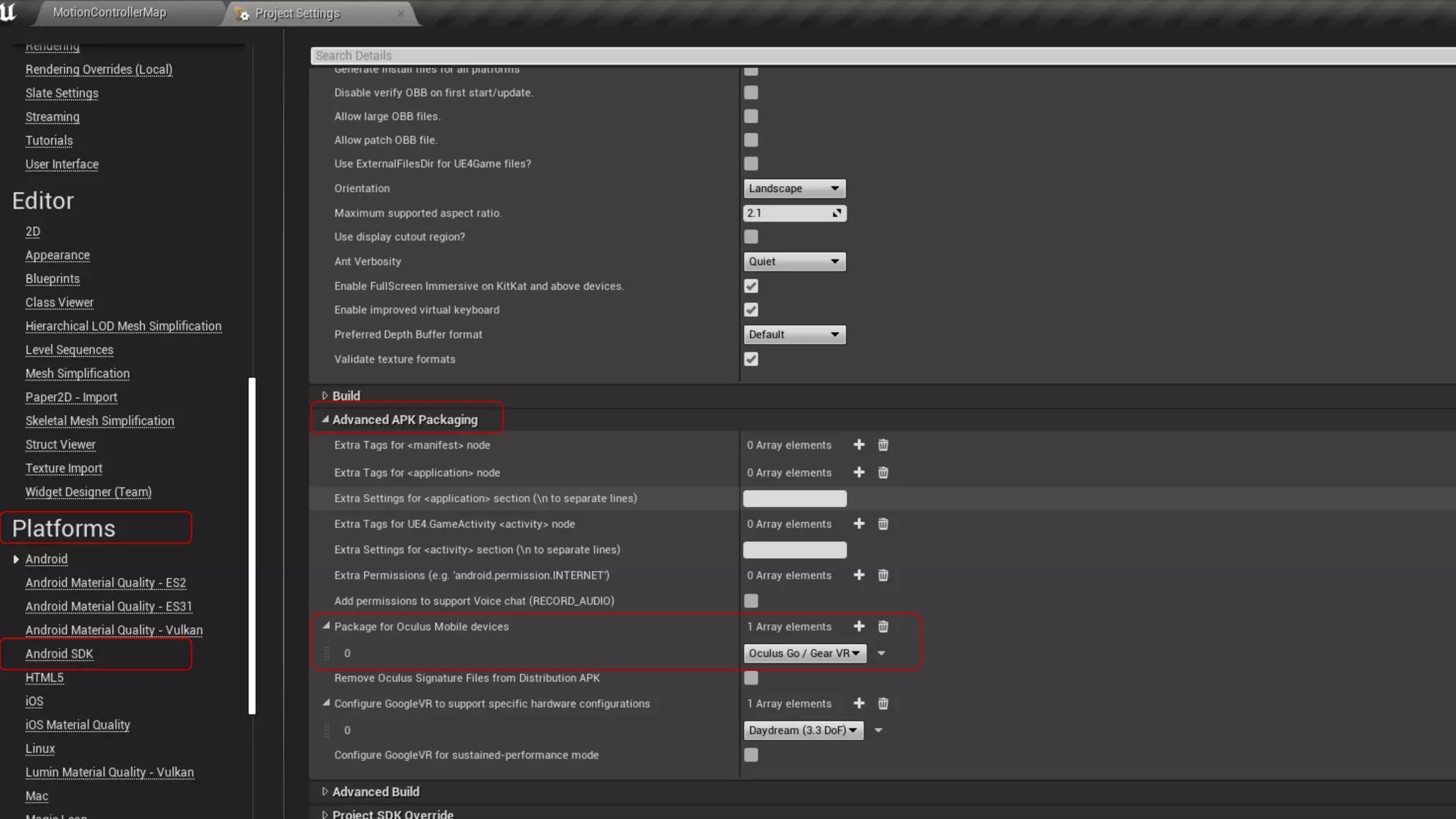Add element to Configure GoogleVR hardware configurations
Viewport: 1456px width, 819px height.
coord(859,704)
